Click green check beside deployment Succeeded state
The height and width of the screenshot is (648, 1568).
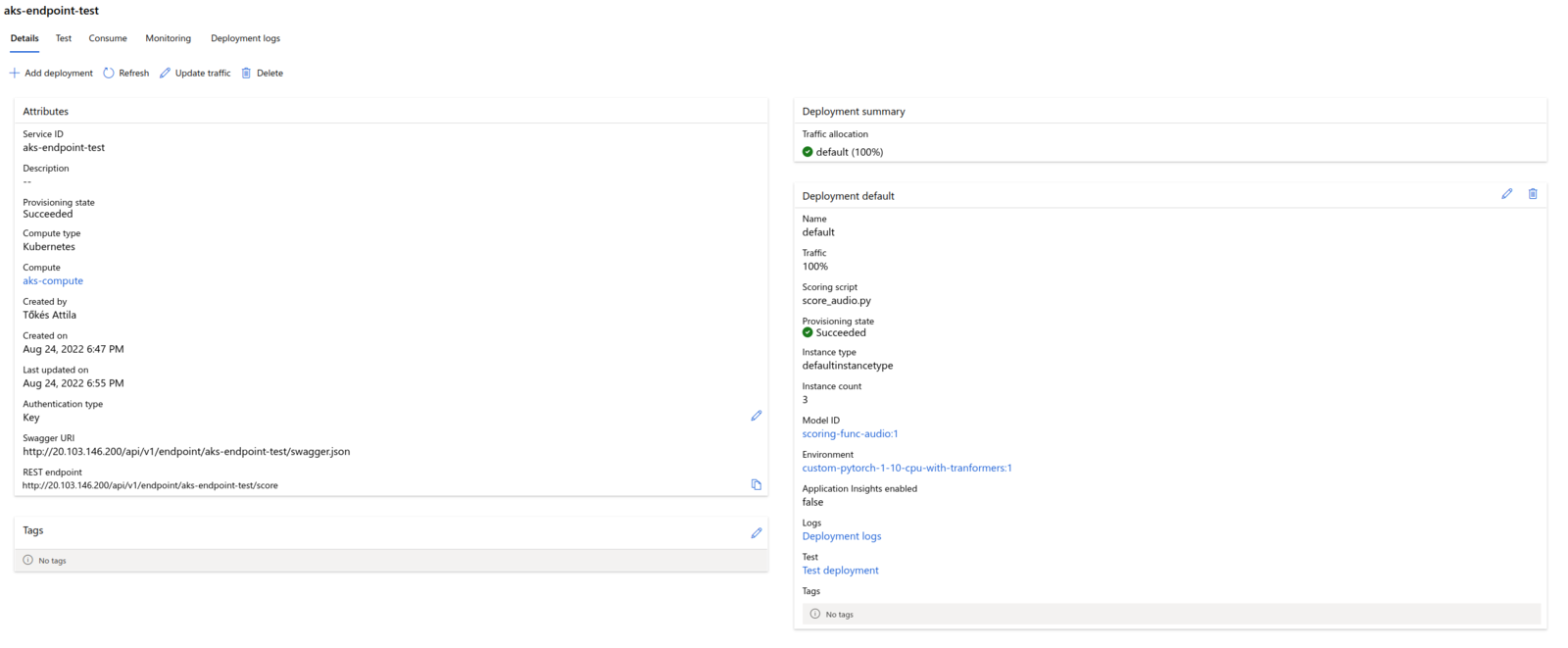pos(808,332)
